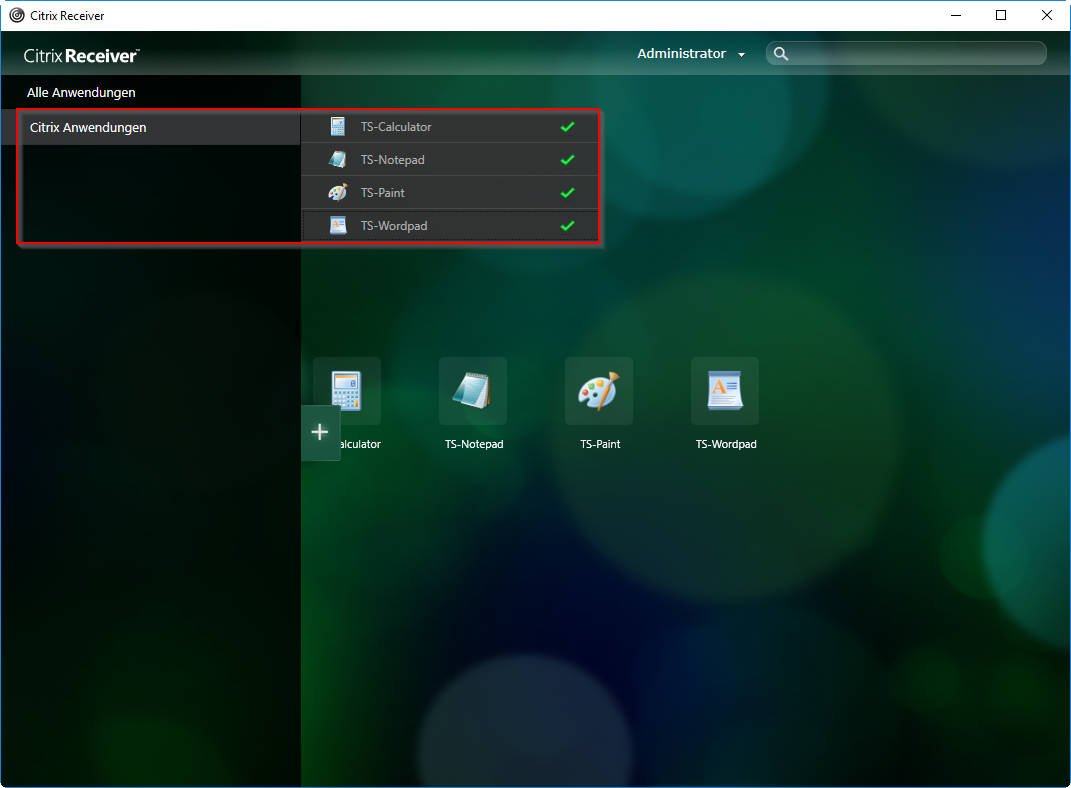Toggle the TS-Paint green checkmark
The width and height of the screenshot is (1071, 788).
pyautogui.click(x=568, y=193)
